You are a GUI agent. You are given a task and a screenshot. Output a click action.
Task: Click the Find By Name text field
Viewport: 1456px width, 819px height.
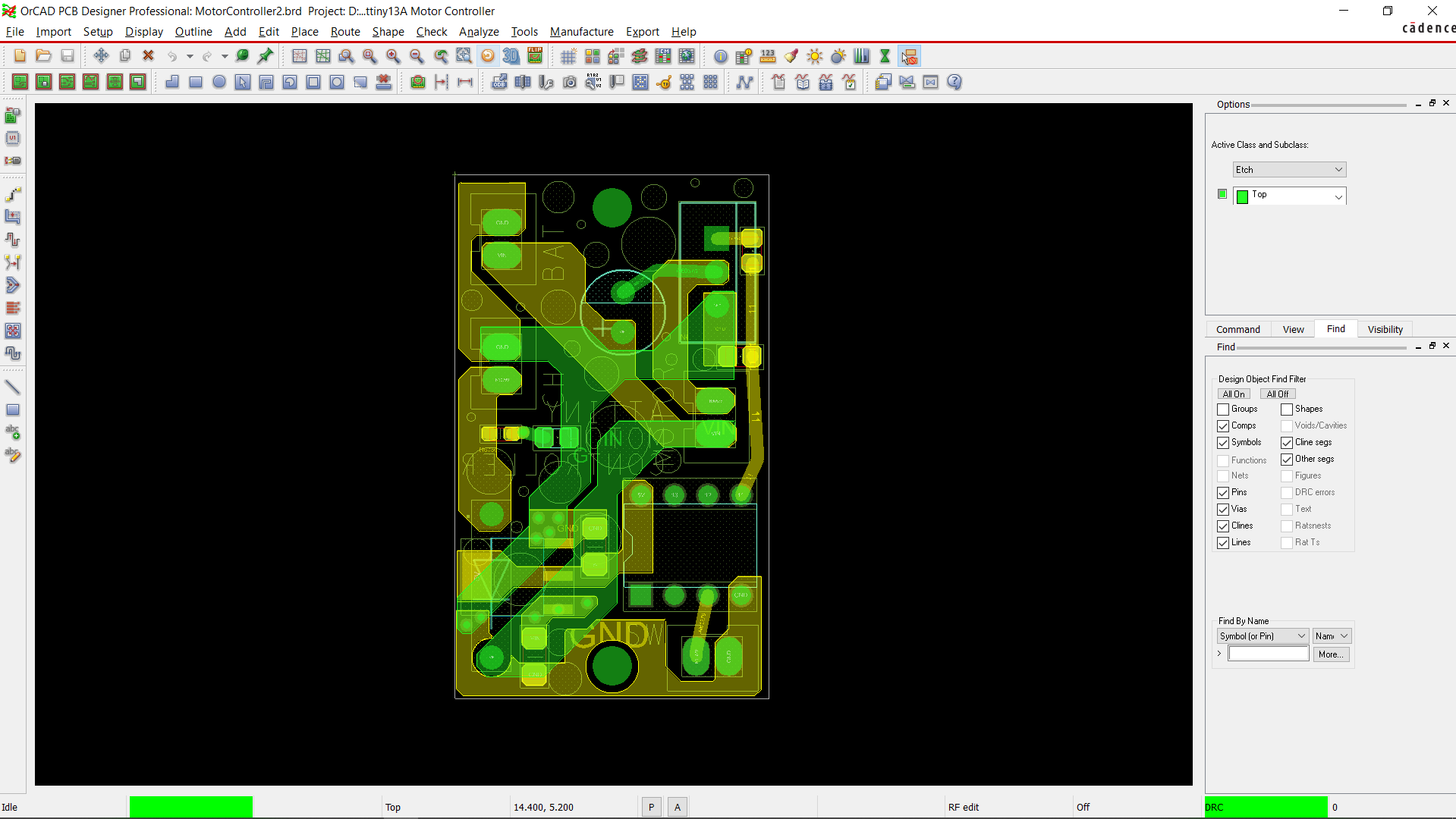1269,654
